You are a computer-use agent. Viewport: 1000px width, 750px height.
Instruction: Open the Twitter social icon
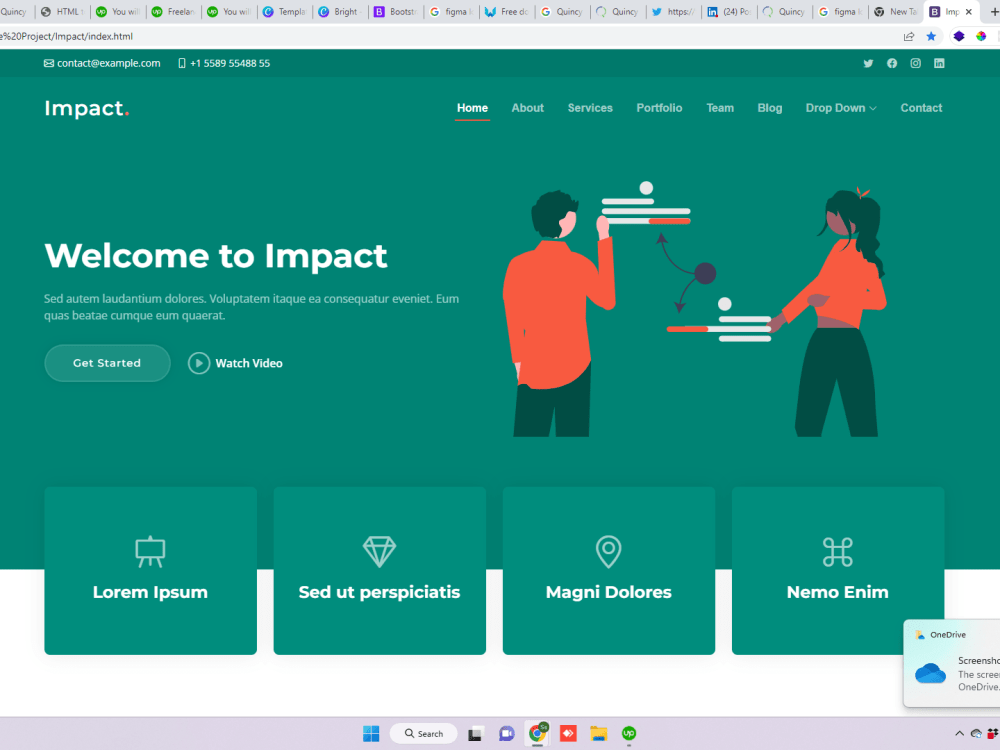pyautogui.click(x=868, y=63)
